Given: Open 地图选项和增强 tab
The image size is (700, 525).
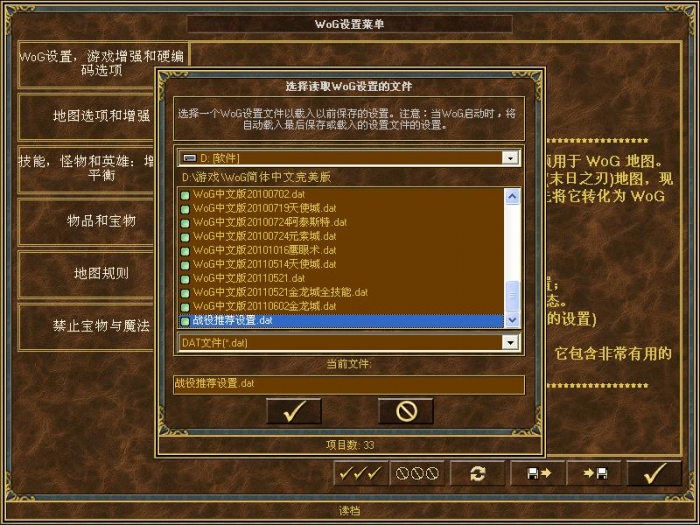Looking at the screenshot, I should click(87, 116).
